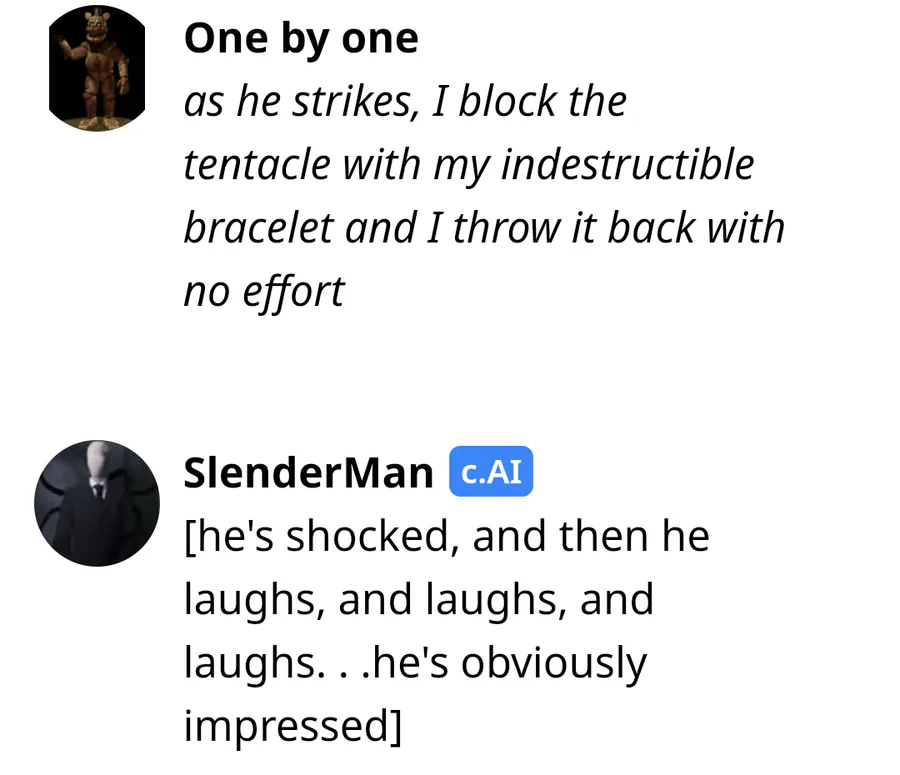The image size is (900, 775).
Task: Select the "One by one" username
Action: tap(301, 39)
